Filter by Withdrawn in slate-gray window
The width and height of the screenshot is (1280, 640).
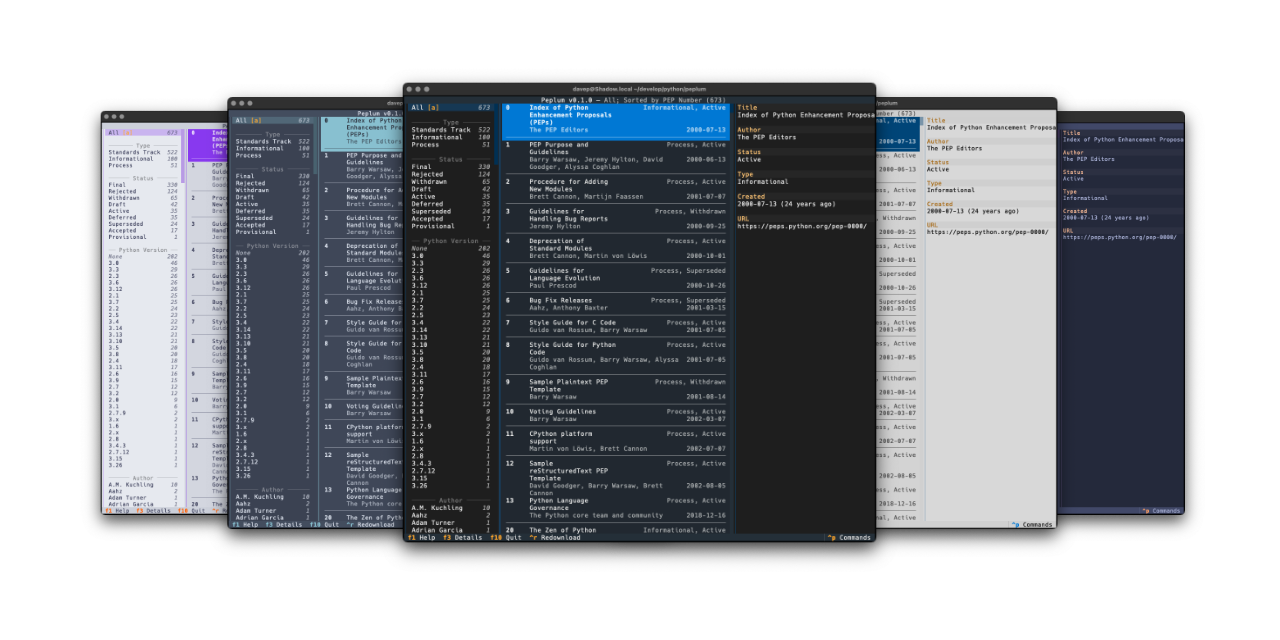pyautogui.click(x=272, y=190)
